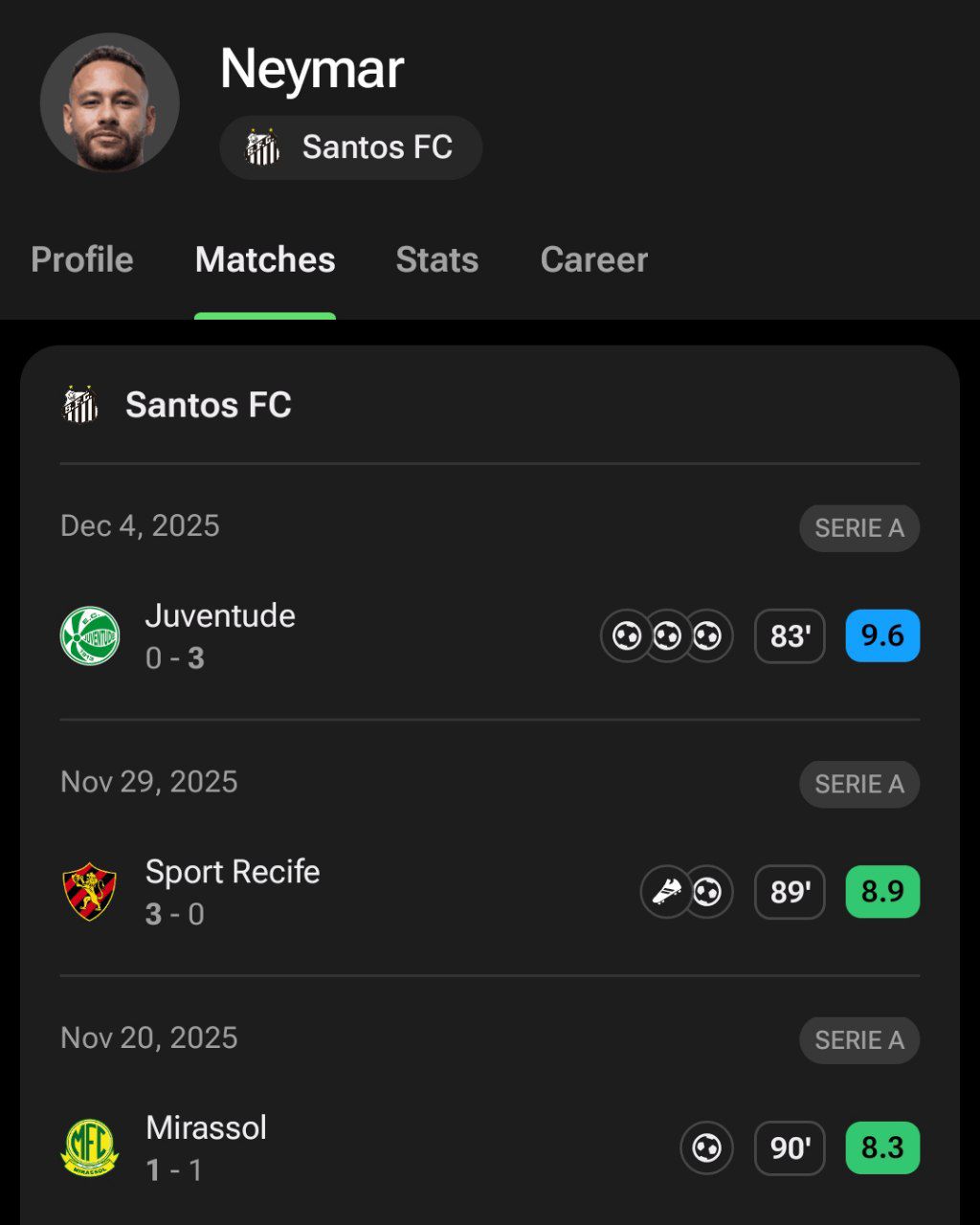Tap the Santos FC crest in header chip
Screen dimensions: 980x1225
(x=262, y=147)
